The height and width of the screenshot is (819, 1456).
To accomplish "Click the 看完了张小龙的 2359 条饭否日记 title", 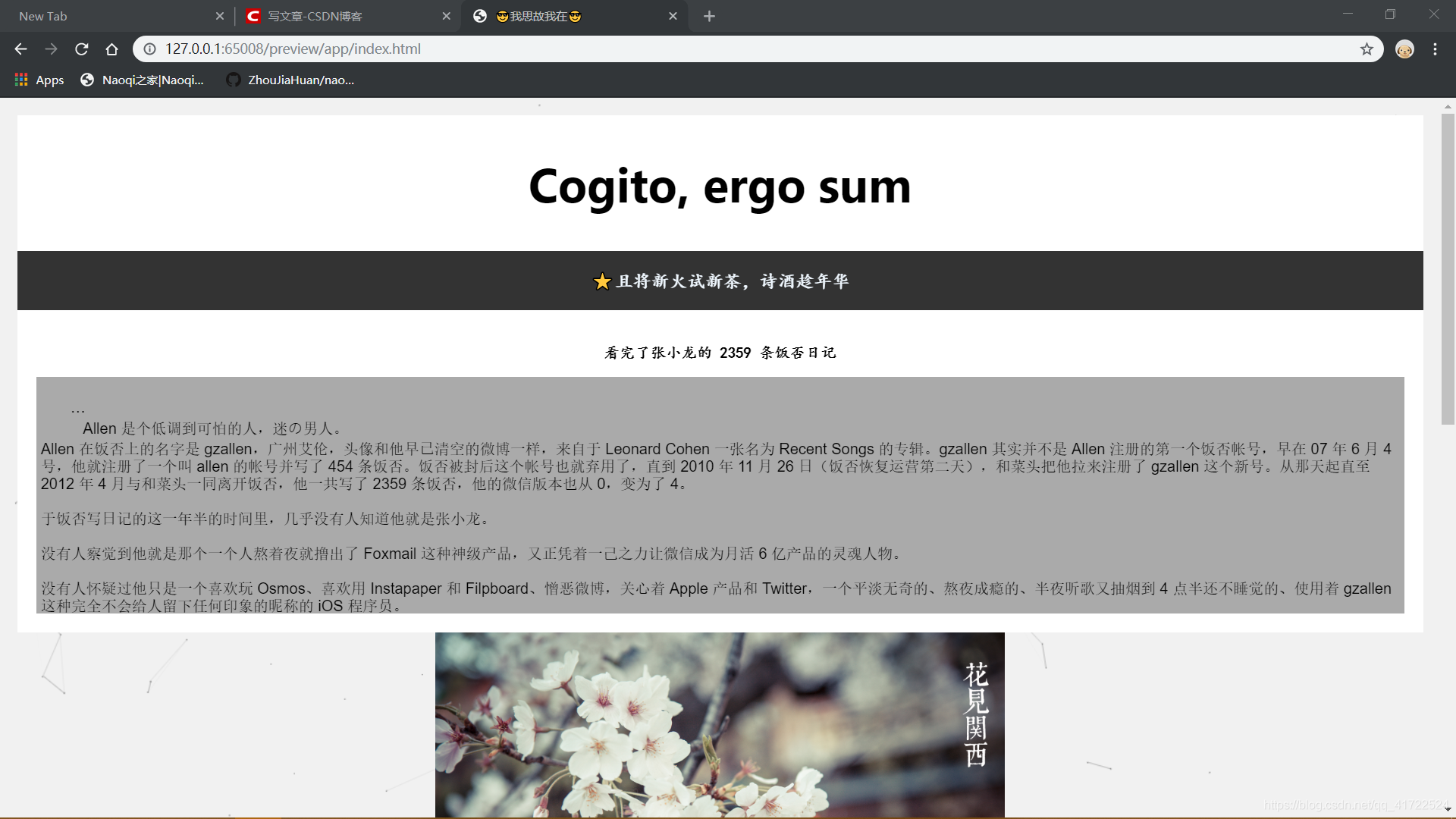I will pos(720,353).
